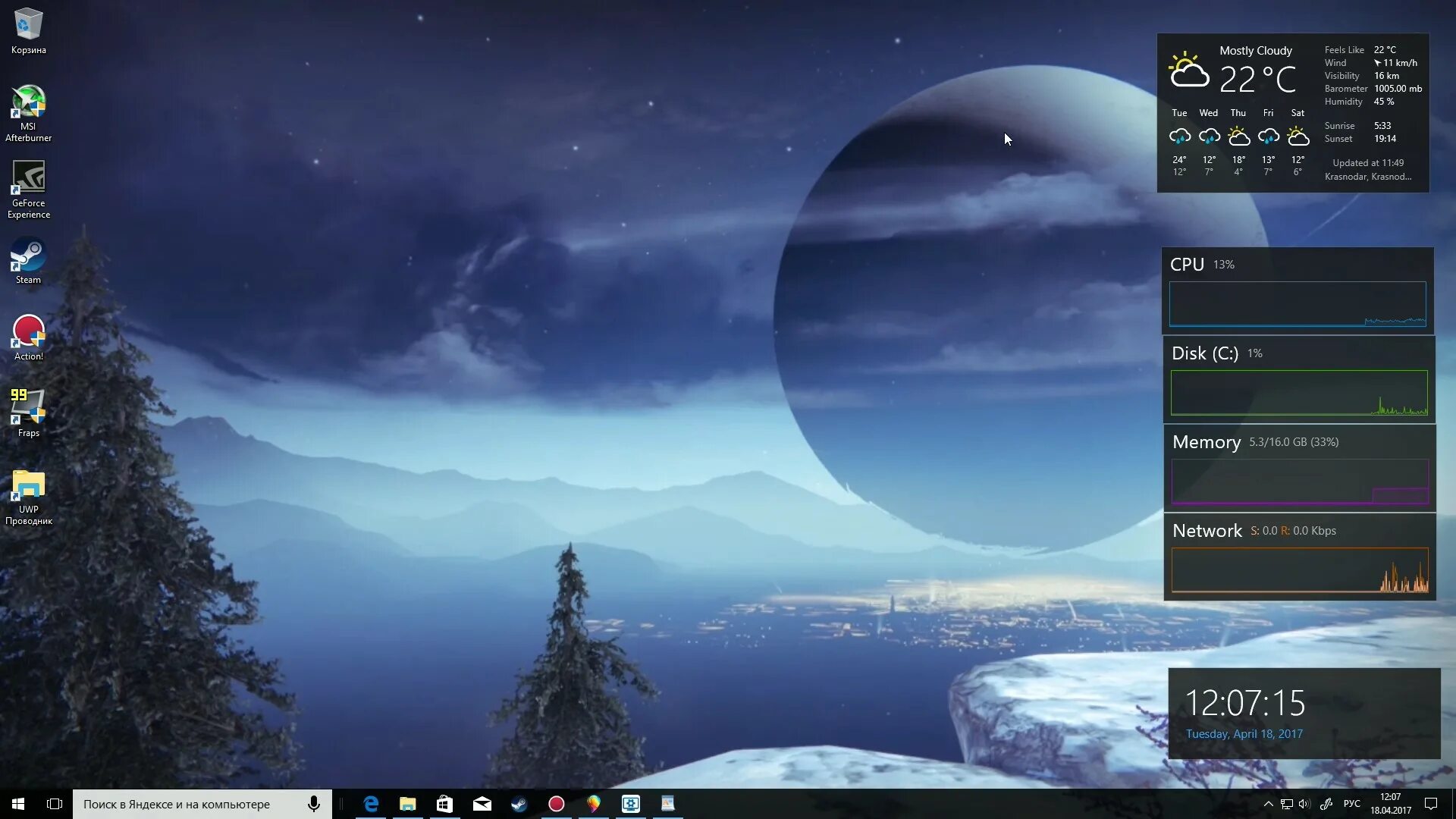Viewport: 1456px width, 819px height.
Task: Click the Edge browser taskbar icon
Action: 370,803
